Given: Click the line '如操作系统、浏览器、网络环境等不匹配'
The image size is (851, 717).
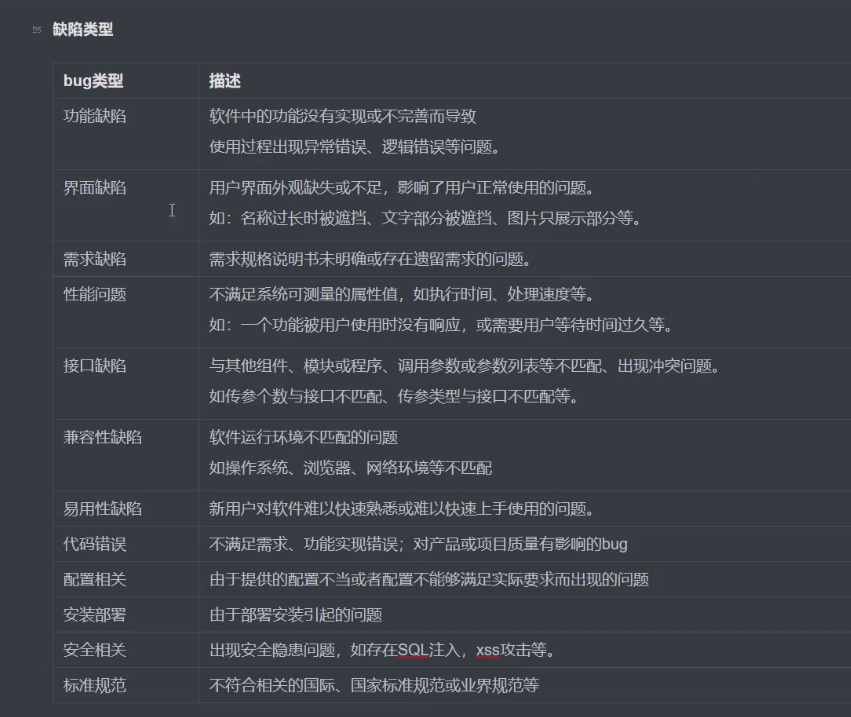Looking at the screenshot, I should [351, 468].
